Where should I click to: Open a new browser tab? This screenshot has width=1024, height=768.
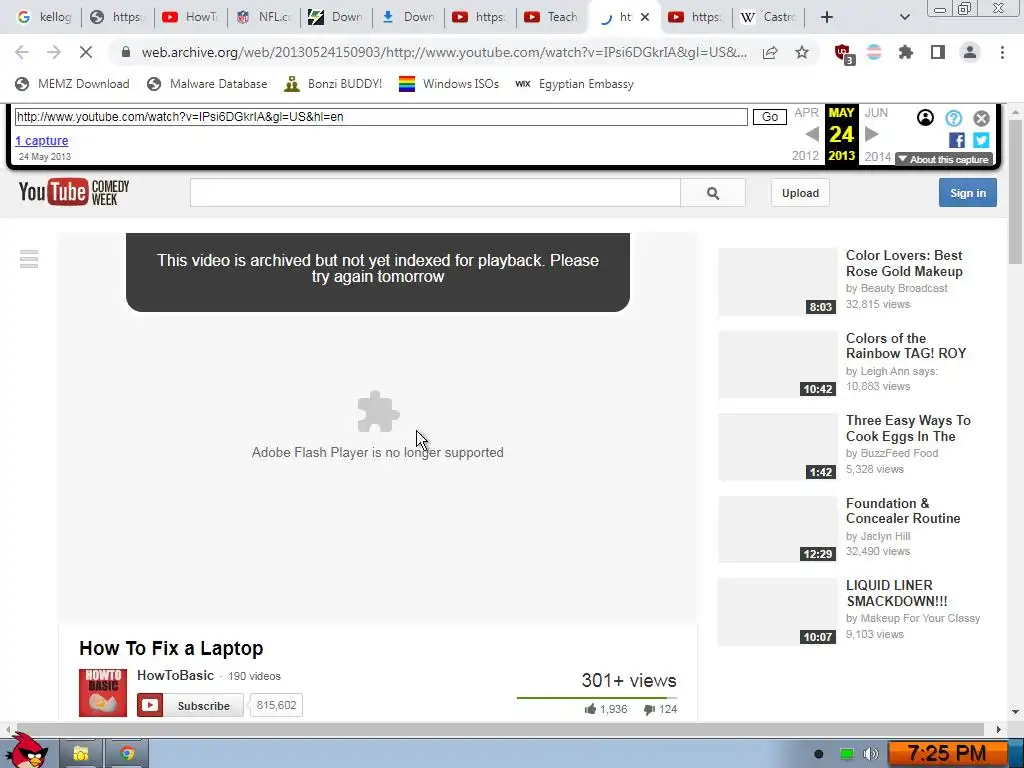[x=827, y=17]
